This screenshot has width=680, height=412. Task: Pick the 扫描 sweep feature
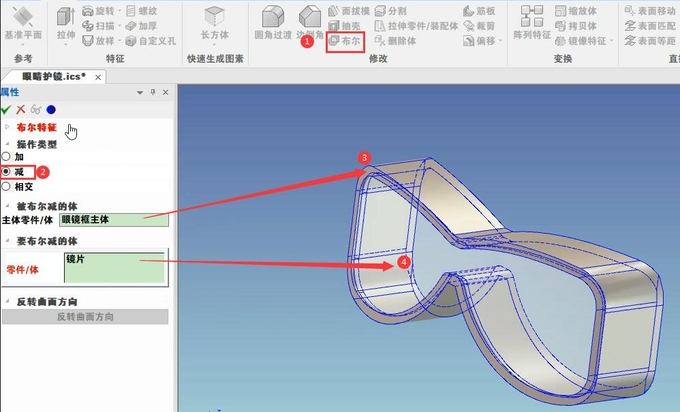98,26
